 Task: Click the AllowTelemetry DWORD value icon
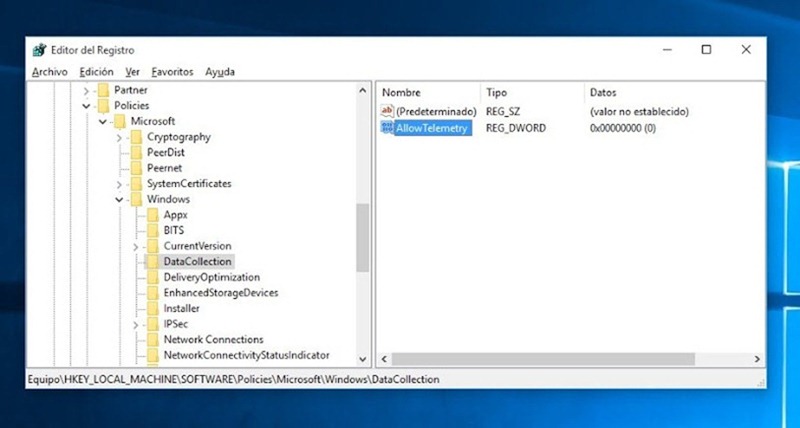coord(388,128)
